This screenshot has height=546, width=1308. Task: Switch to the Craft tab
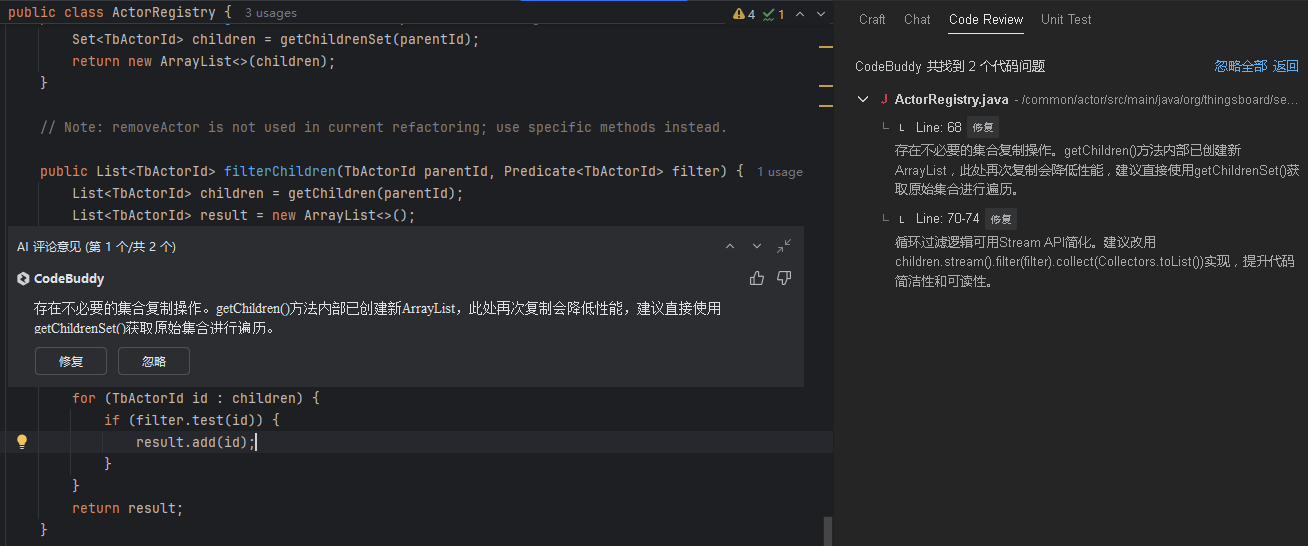872,19
